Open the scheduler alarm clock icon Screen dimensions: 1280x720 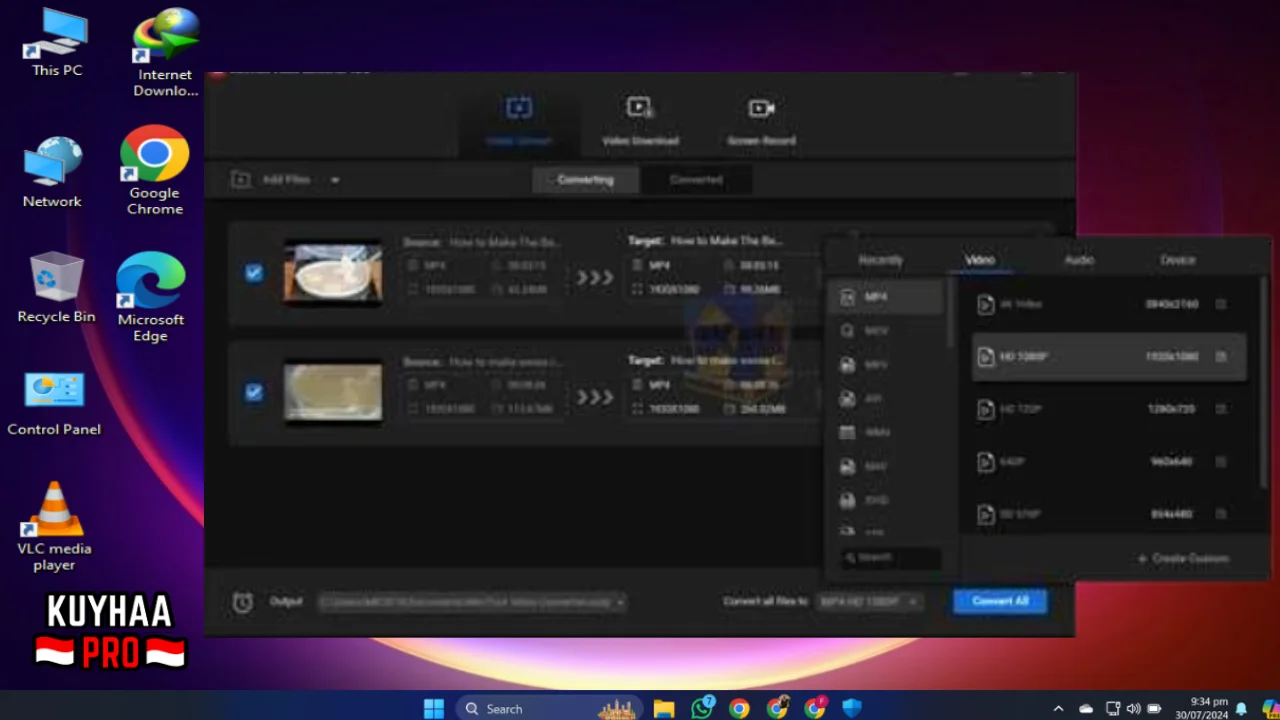pyautogui.click(x=242, y=602)
